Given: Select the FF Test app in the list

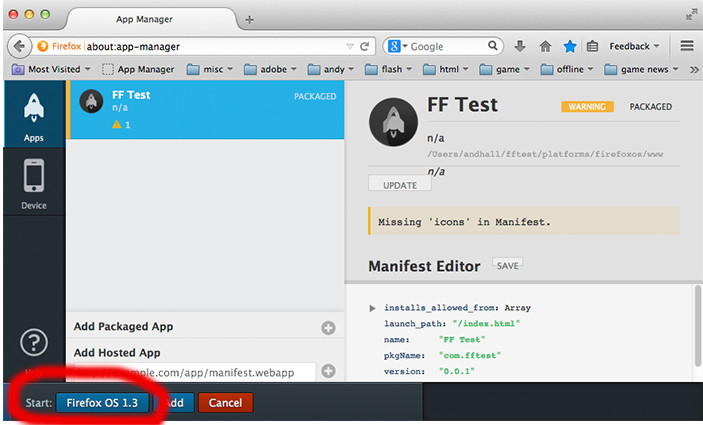Looking at the screenshot, I should (205, 110).
